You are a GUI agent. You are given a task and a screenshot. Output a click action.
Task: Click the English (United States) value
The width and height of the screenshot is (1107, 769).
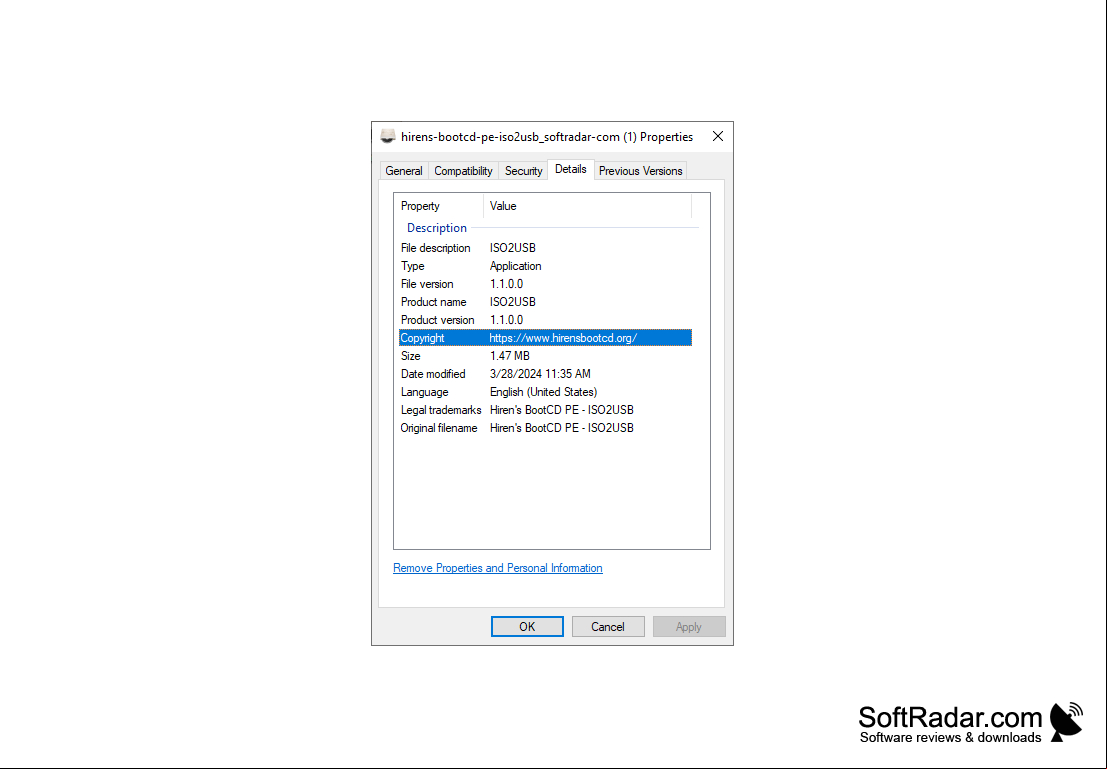(544, 392)
